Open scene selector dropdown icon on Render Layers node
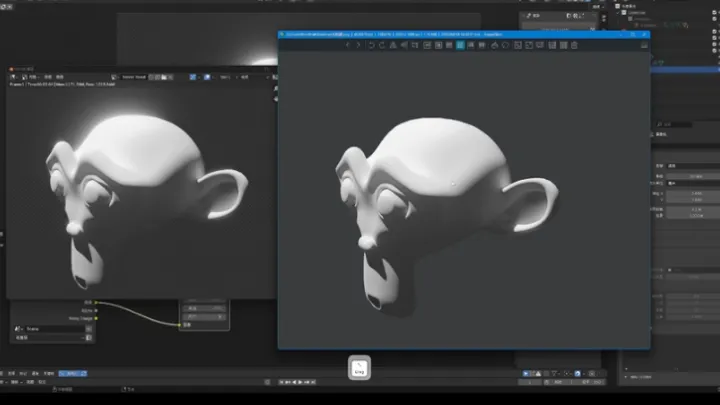The image size is (720, 405). point(18,329)
